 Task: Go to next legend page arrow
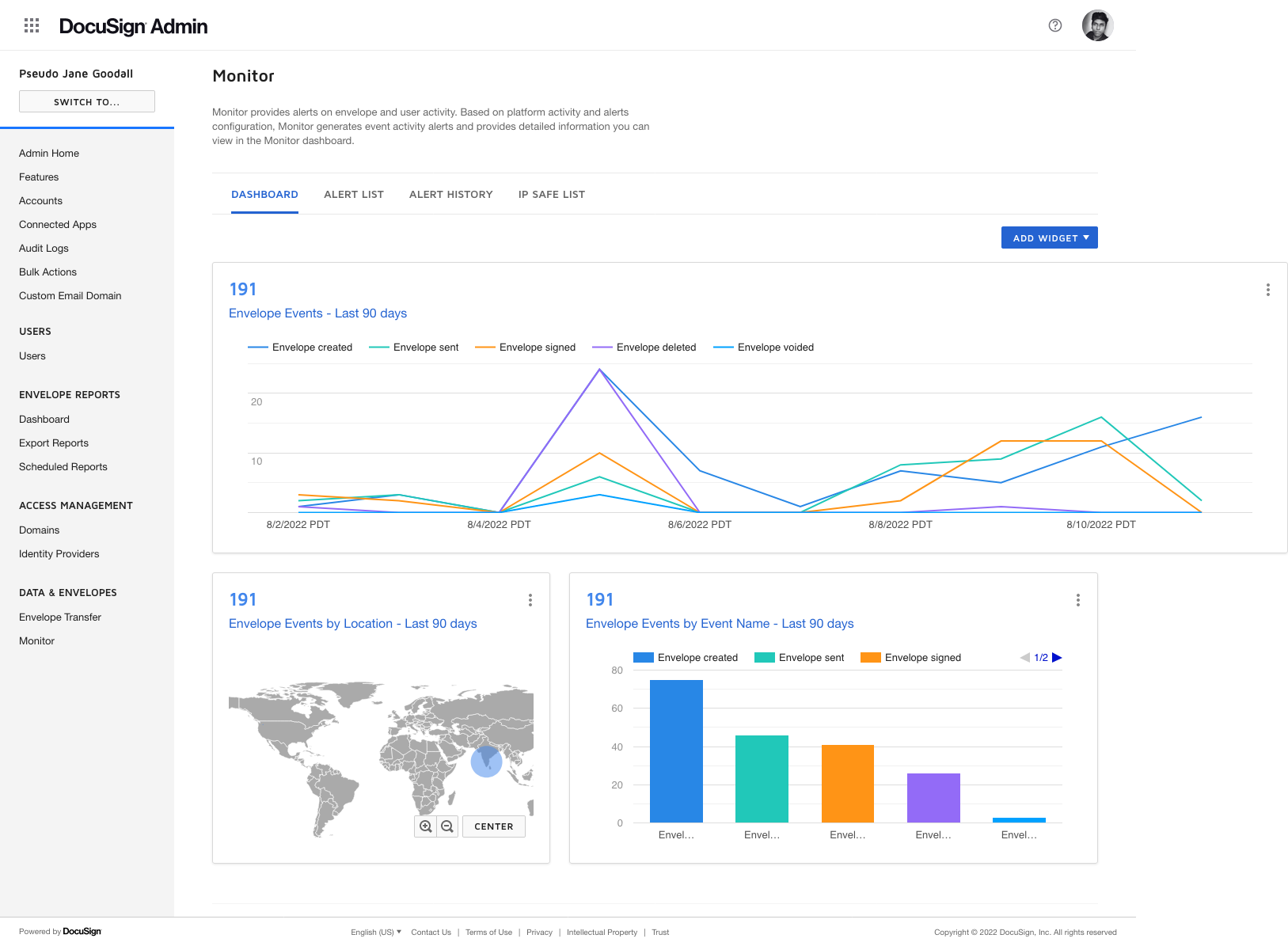point(1057,658)
